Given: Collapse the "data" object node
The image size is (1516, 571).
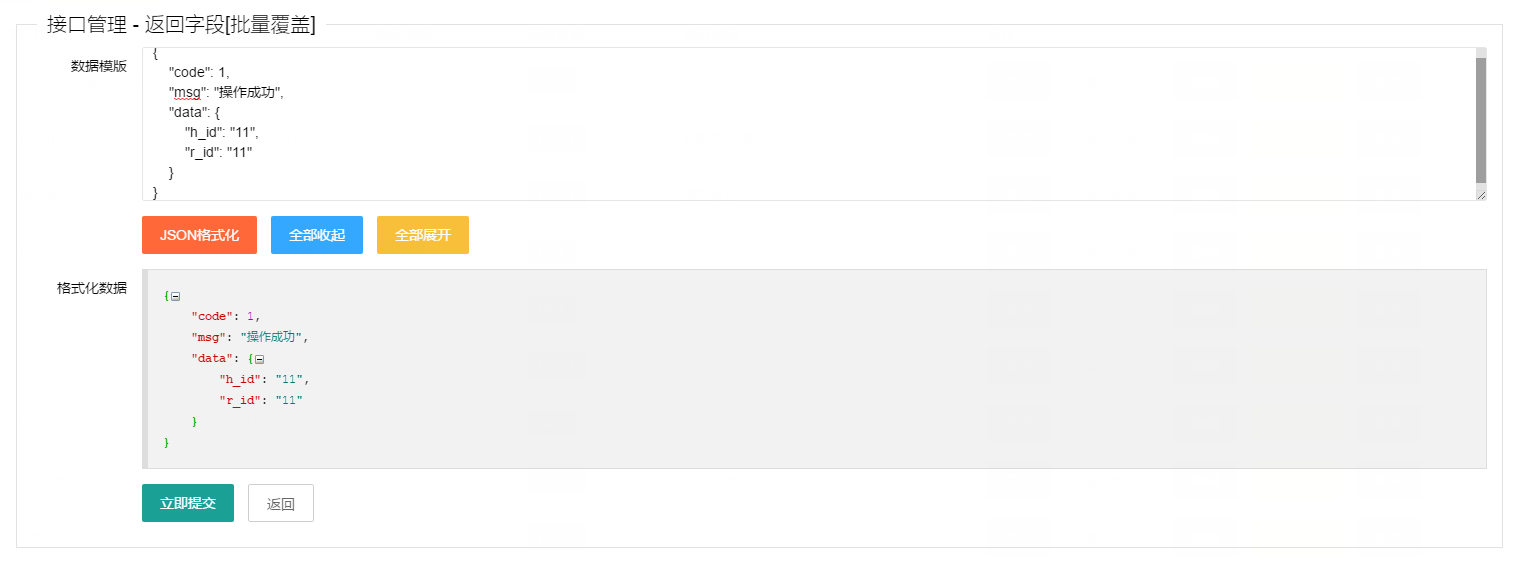Looking at the screenshot, I should point(259,359).
